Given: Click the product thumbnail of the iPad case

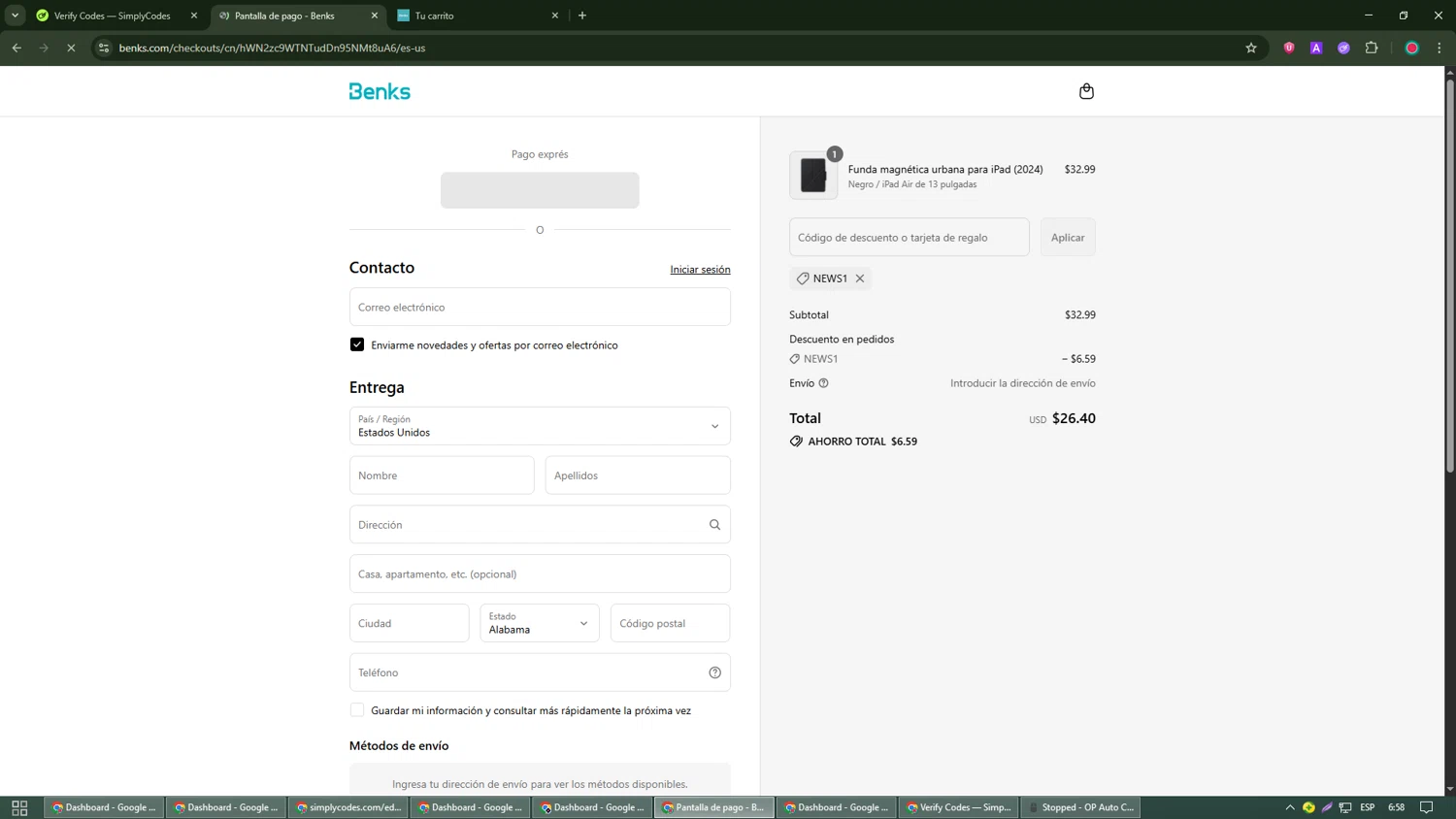Looking at the screenshot, I should [x=813, y=176].
